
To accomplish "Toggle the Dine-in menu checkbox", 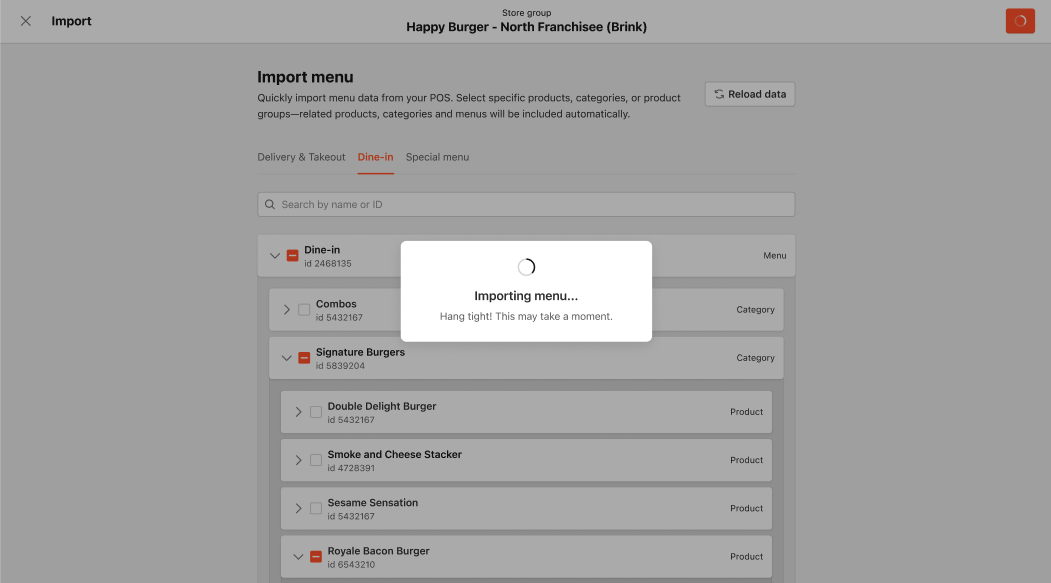I will tap(292, 255).
